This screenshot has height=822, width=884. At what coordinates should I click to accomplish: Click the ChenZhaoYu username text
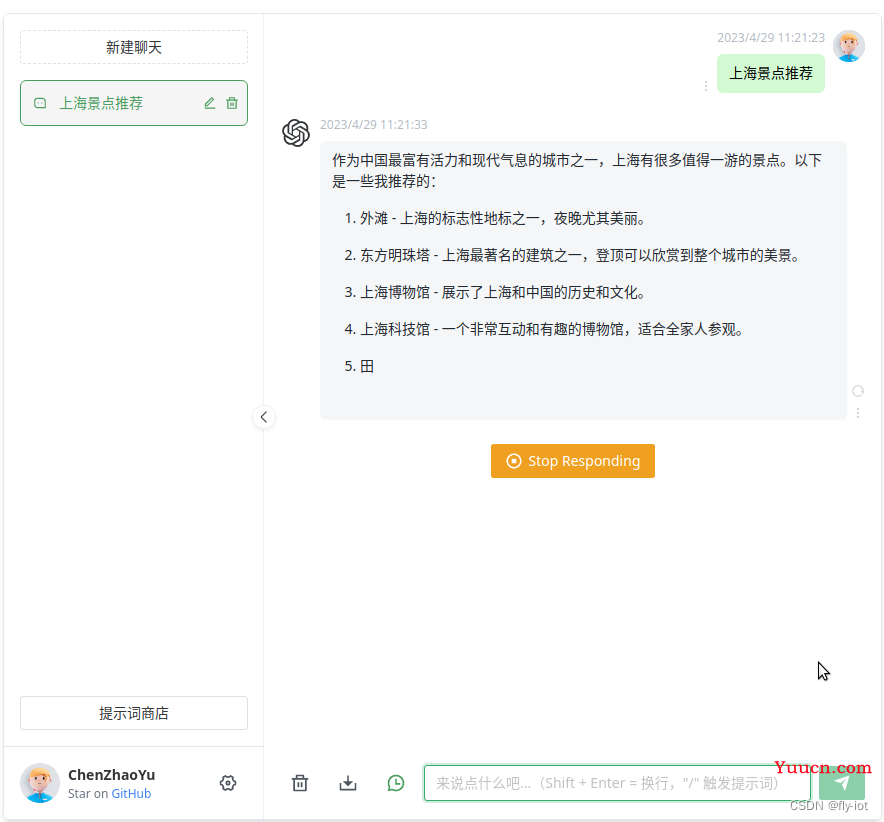[x=112, y=775]
